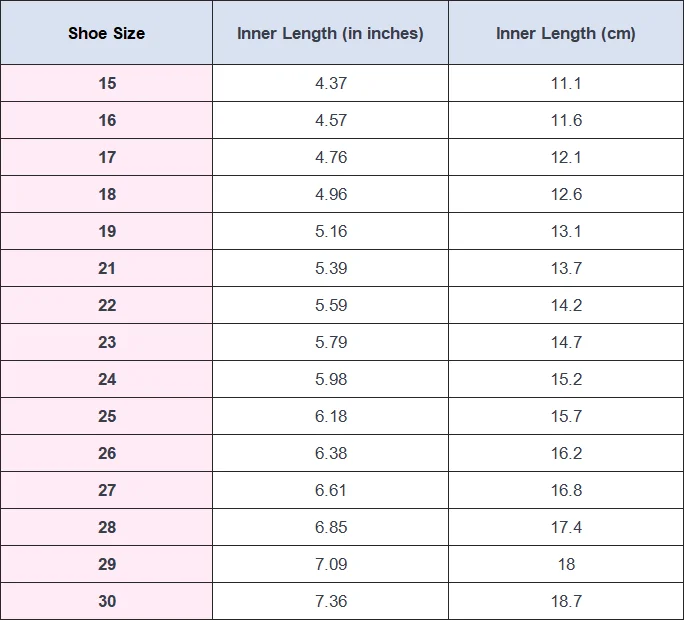Click the 15.2 cm value

566,379
